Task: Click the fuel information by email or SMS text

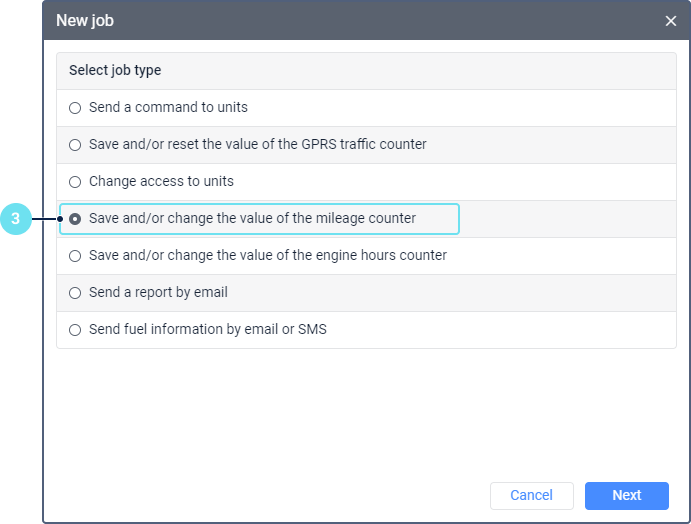Action: click(x=207, y=329)
